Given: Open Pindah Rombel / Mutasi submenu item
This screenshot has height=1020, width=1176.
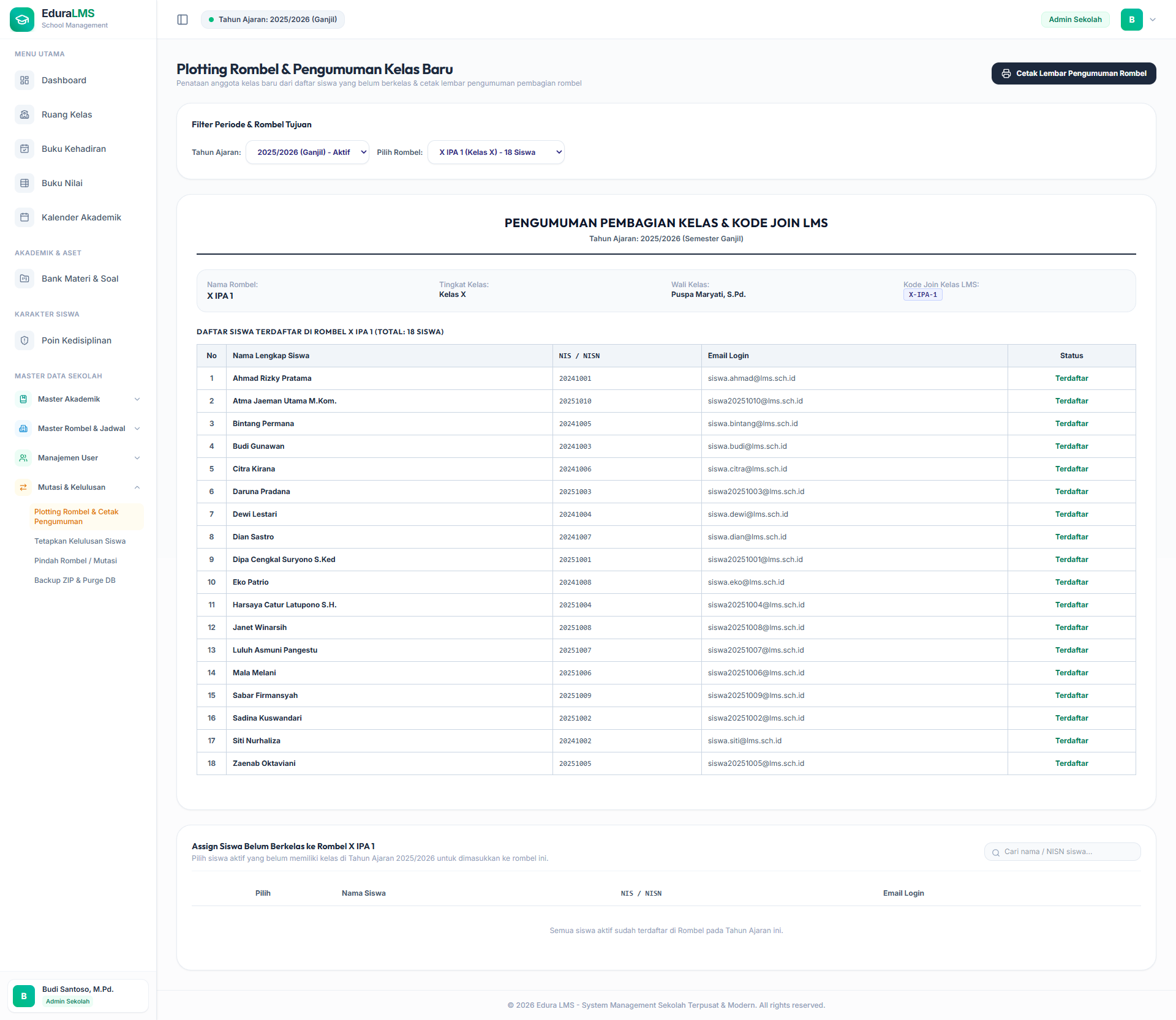Looking at the screenshot, I should tap(75, 561).
